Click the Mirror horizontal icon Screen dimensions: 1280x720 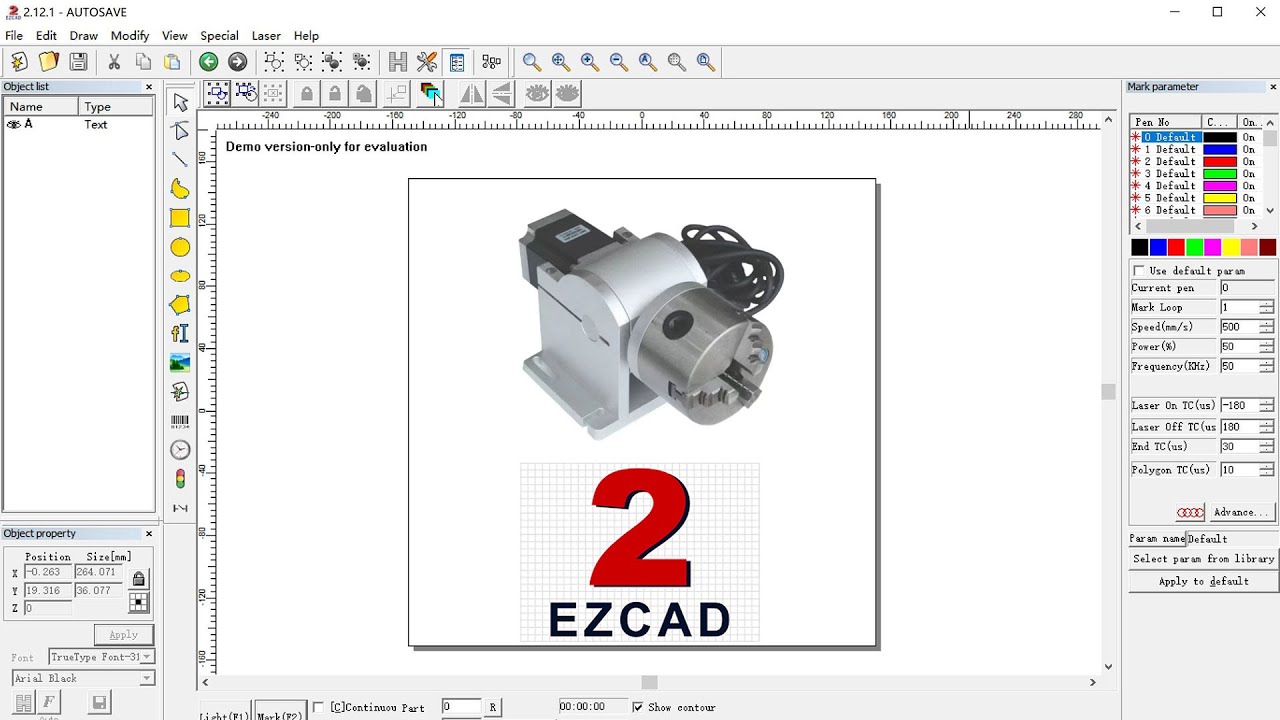point(472,94)
